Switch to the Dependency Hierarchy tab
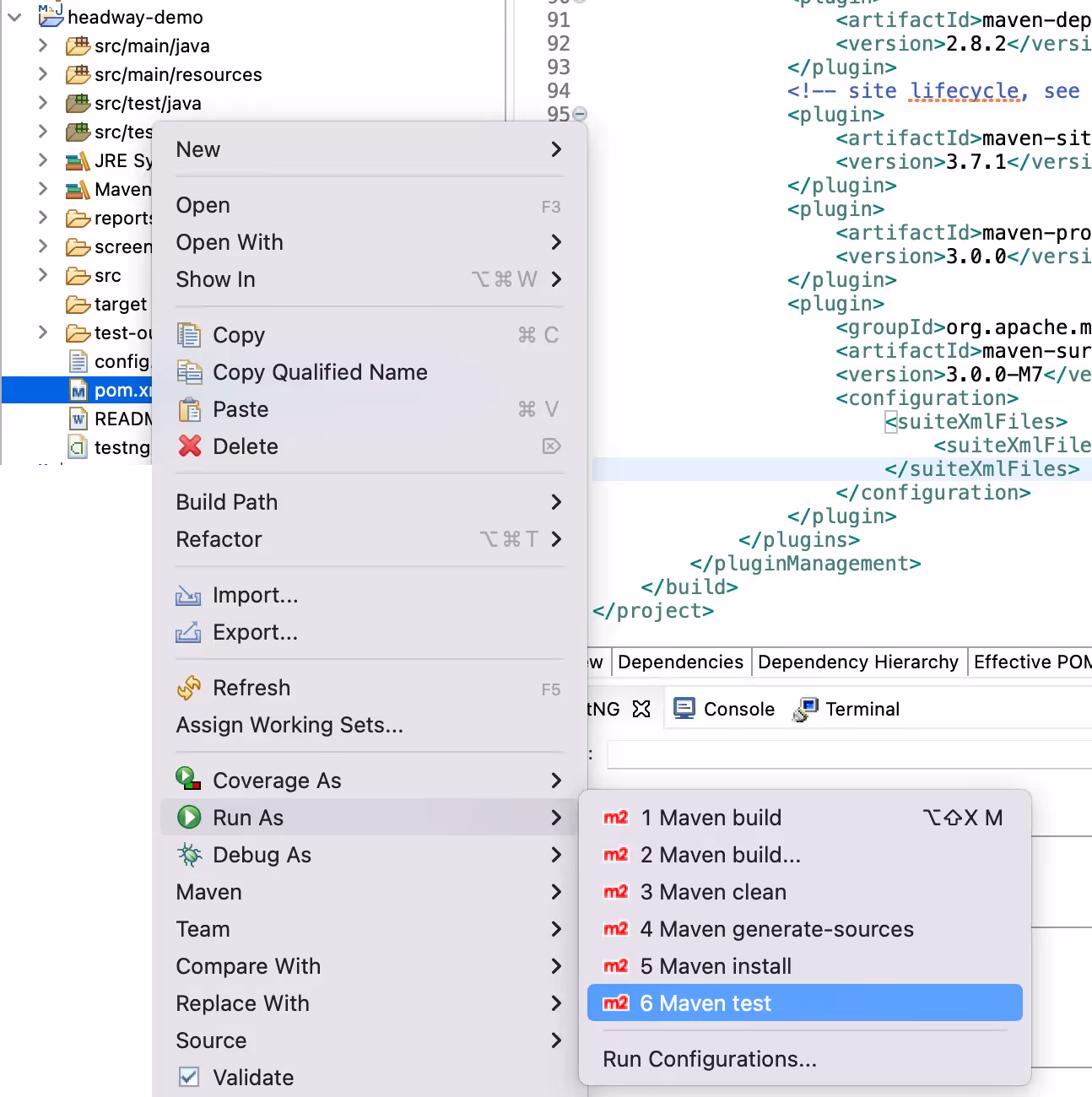The width and height of the screenshot is (1092, 1097). click(857, 662)
